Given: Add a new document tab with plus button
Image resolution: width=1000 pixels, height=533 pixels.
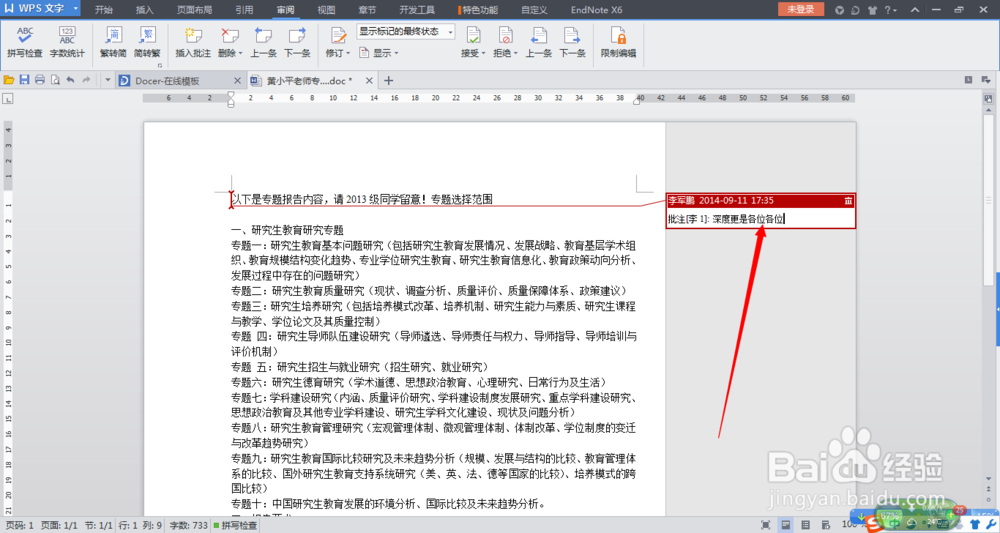Looking at the screenshot, I should point(388,80).
